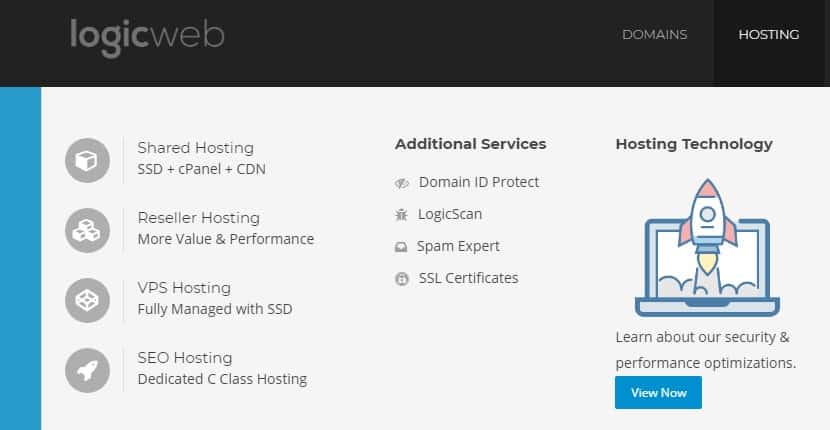Open the Shared Hosting link

(195, 148)
